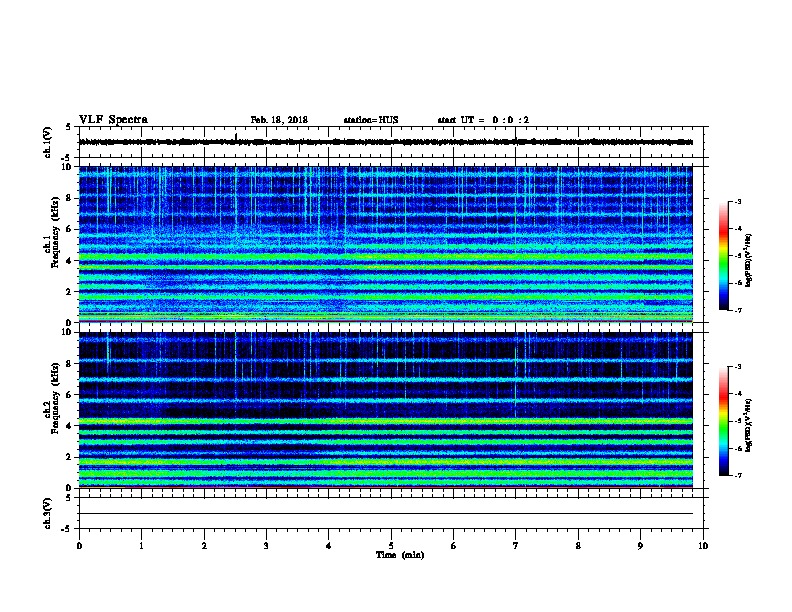Click the "ch.3(V)" axis label
Image resolution: width=792 pixels, height=612 pixels.
(47, 513)
